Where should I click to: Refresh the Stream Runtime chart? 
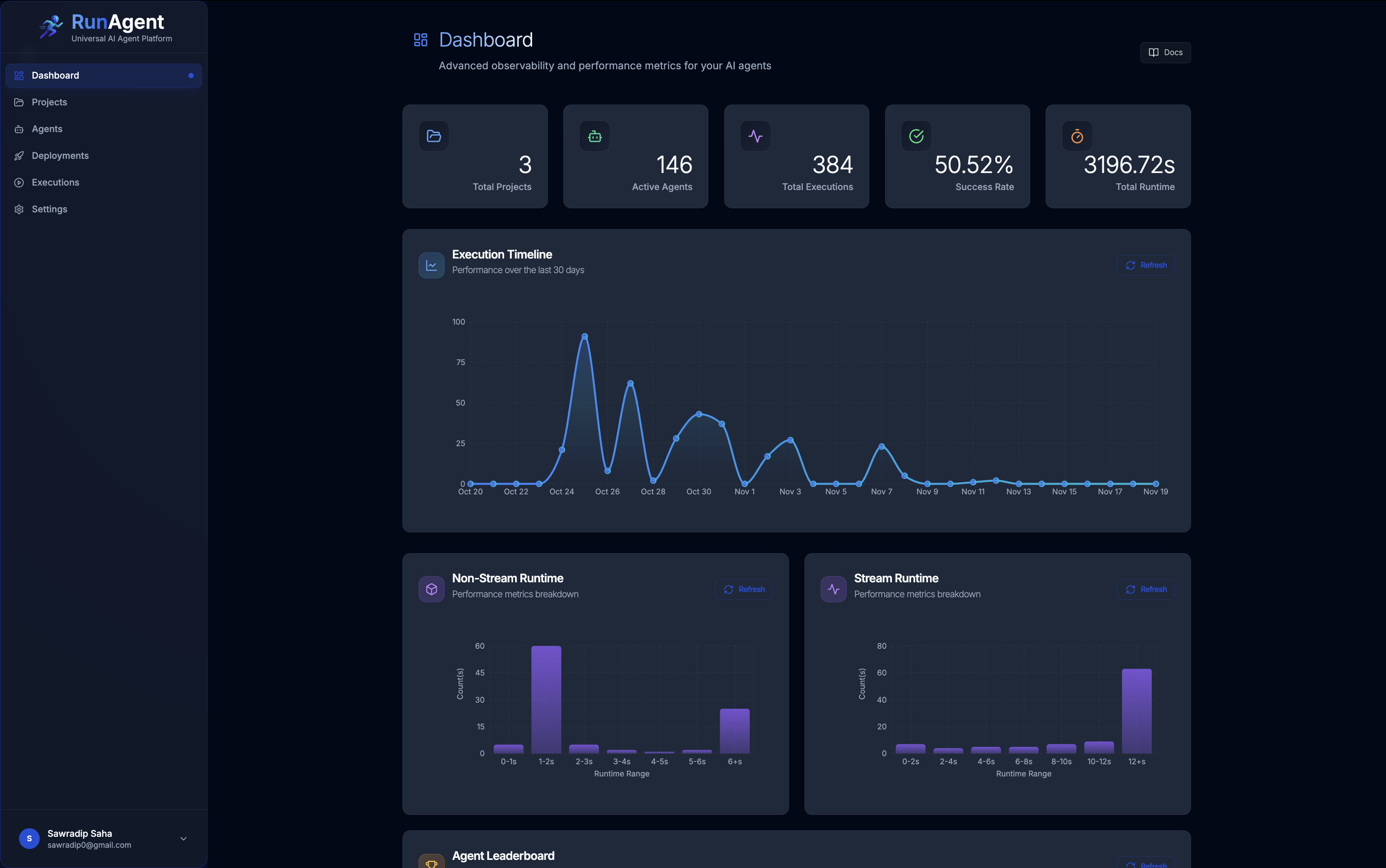[1145, 590]
